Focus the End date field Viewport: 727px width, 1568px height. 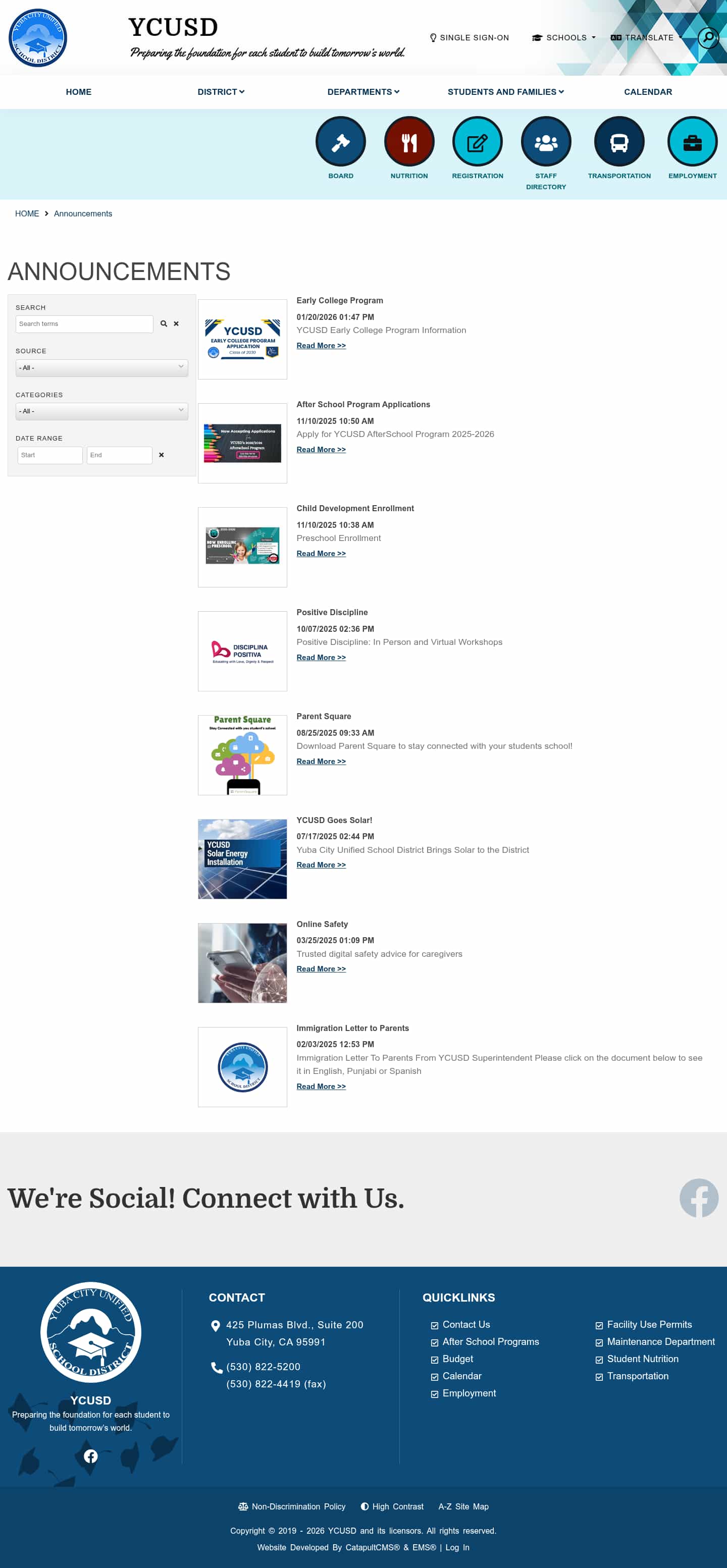click(x=119, y=455)
